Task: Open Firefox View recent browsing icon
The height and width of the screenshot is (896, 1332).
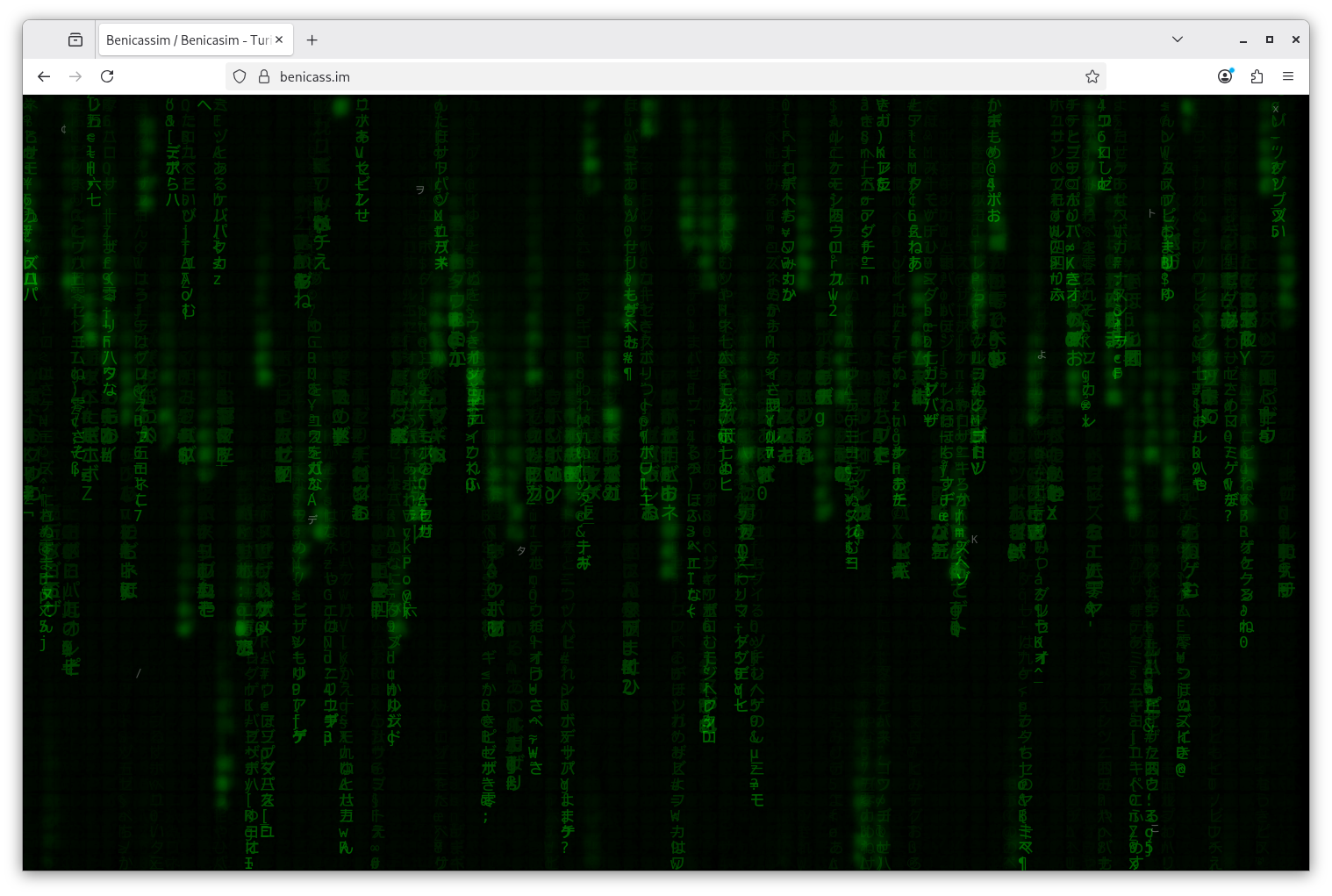Action: (x=75, y=39)
